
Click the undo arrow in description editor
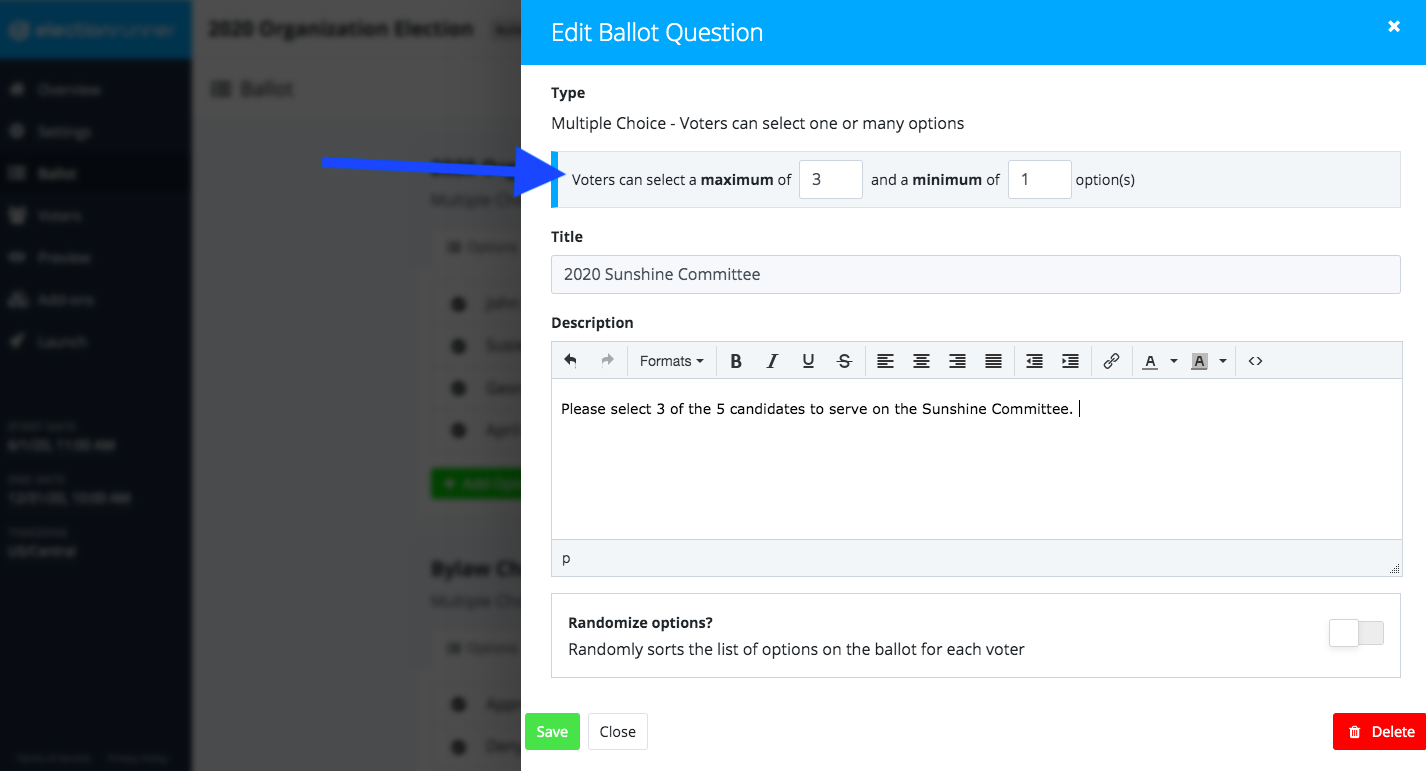point(571,361)
